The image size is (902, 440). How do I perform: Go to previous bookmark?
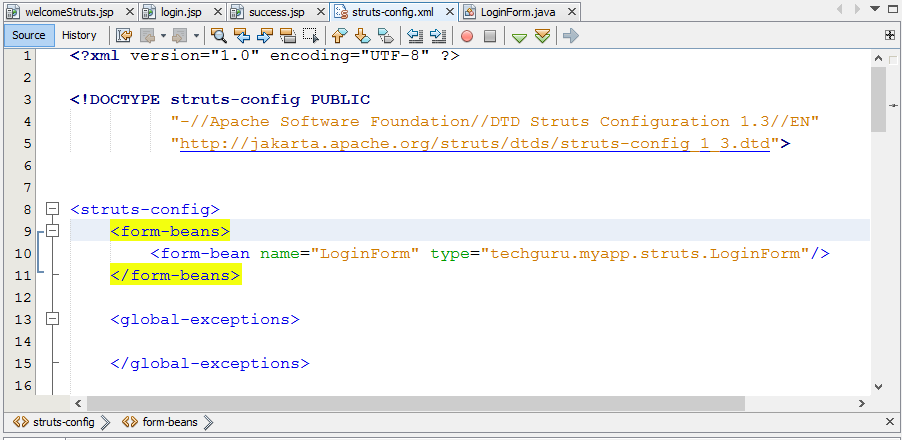[x=339, y=36]
